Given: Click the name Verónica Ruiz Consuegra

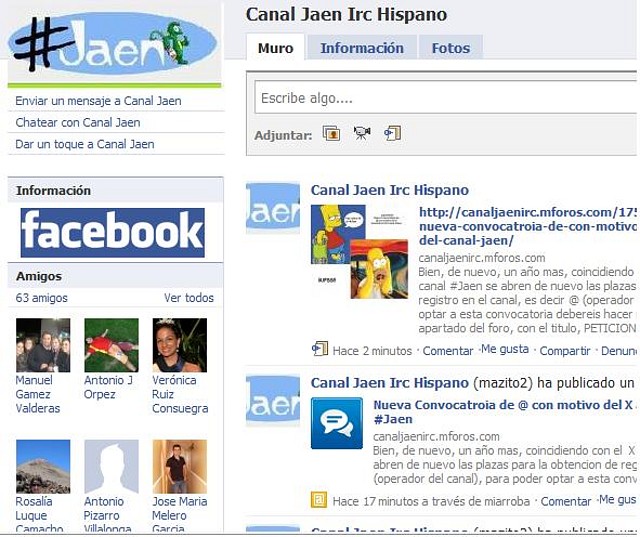Looking at the screenshot, I should coord(180,394).
